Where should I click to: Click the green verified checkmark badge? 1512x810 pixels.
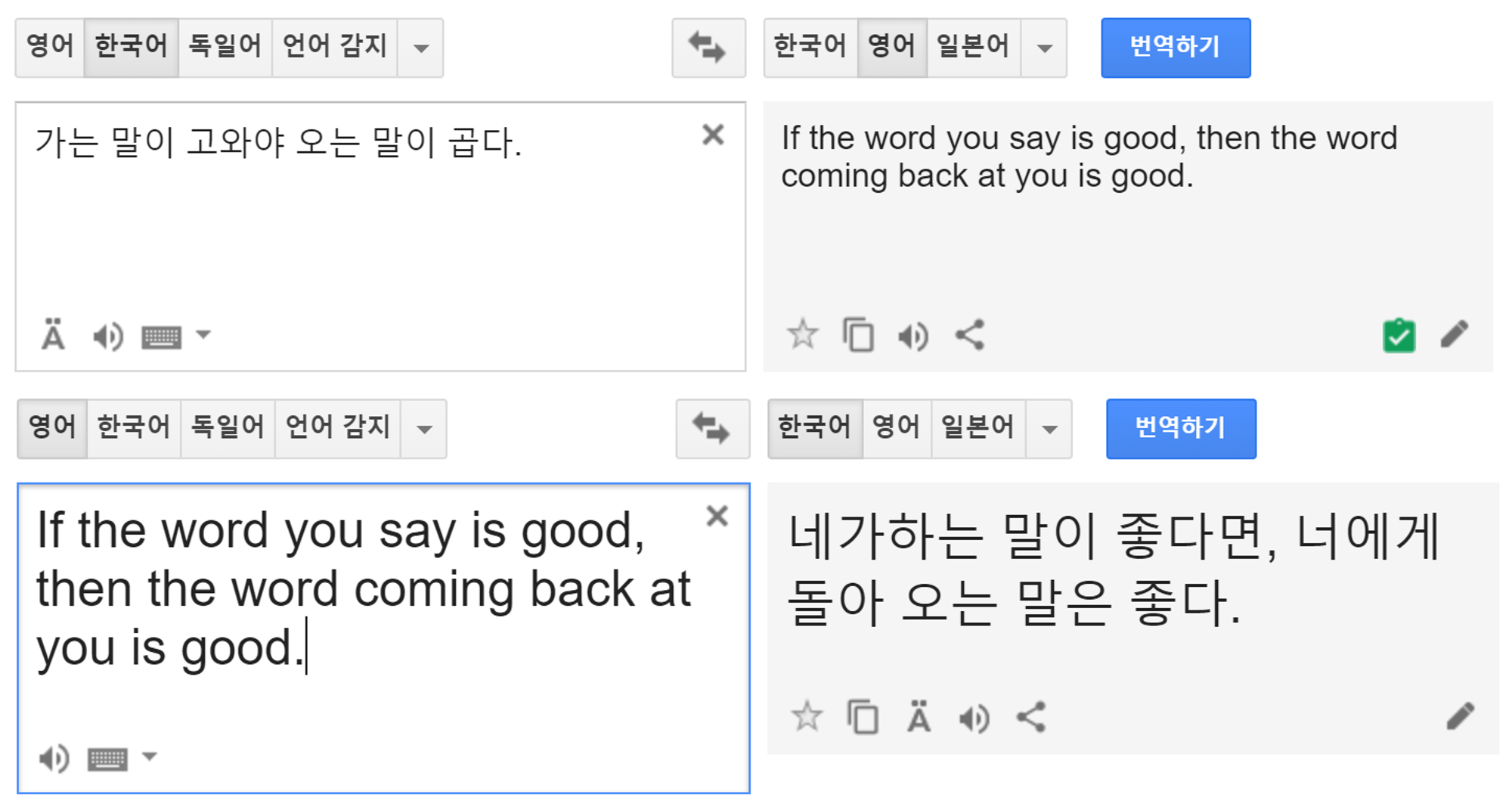1399,336
